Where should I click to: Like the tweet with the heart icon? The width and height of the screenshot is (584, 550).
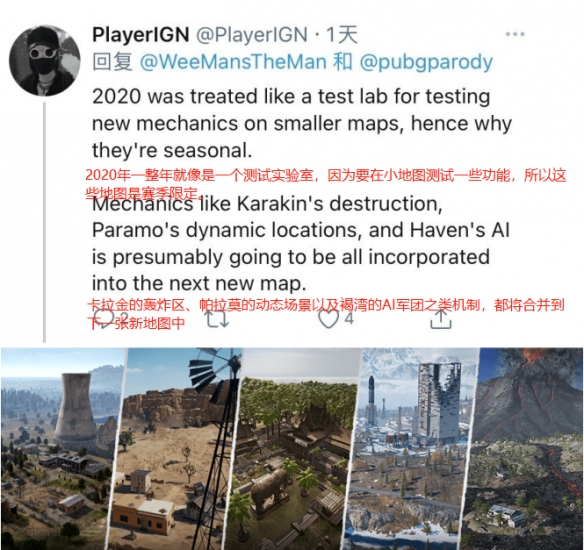pyautogui.click(x=328, y=319)
